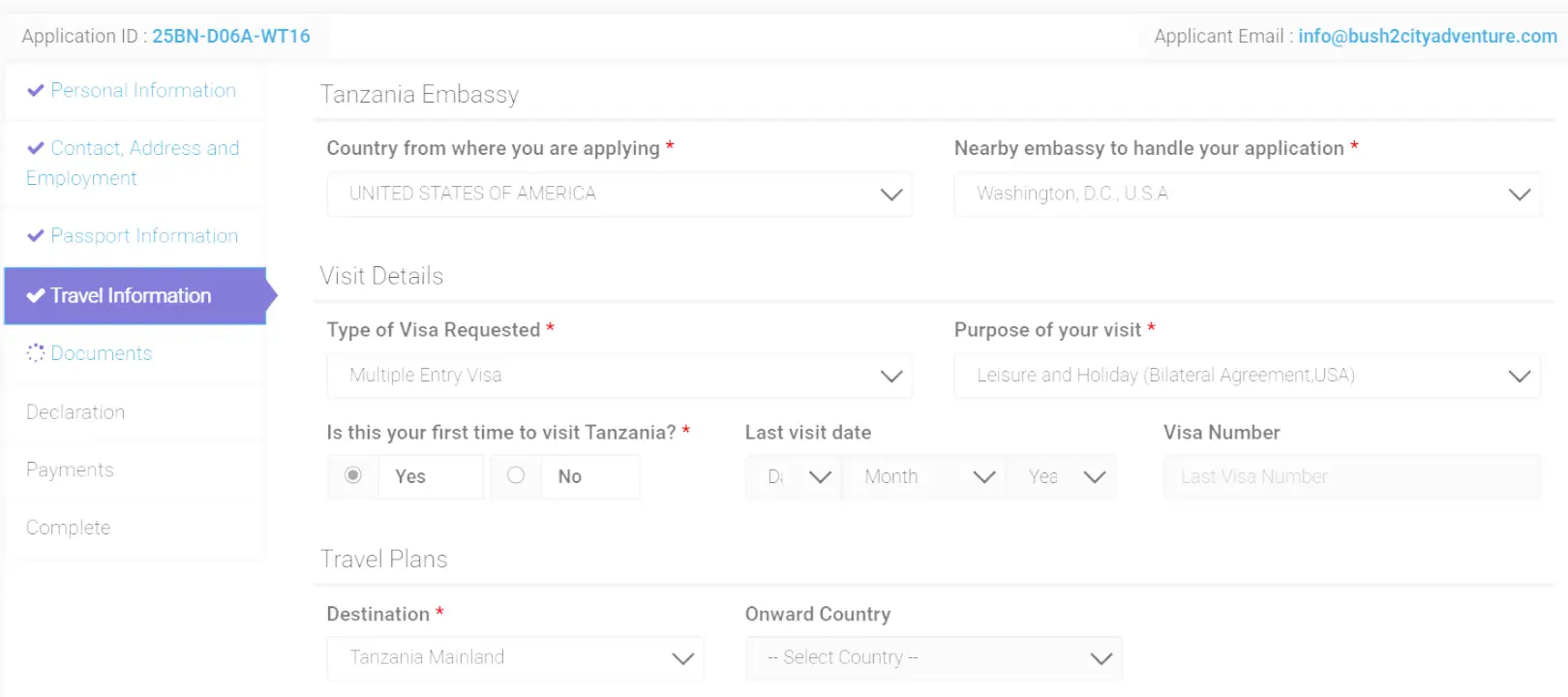Select Yes for first time visiting Tanzania
Screen dimensions: 1568x697
[x=353, y=475]
